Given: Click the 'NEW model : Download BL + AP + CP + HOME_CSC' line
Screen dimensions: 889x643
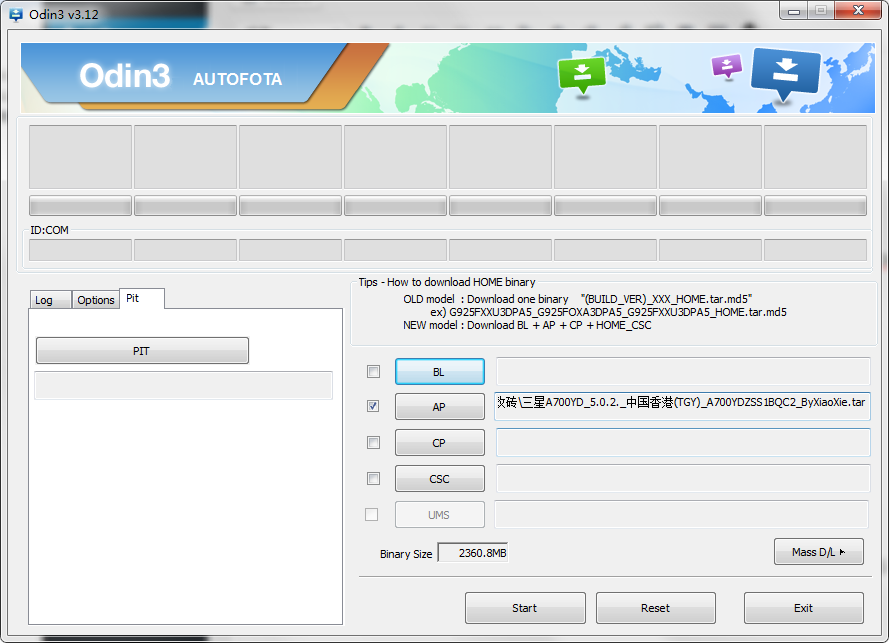Looking at the screenshot, I should click(x=527, y=325).
